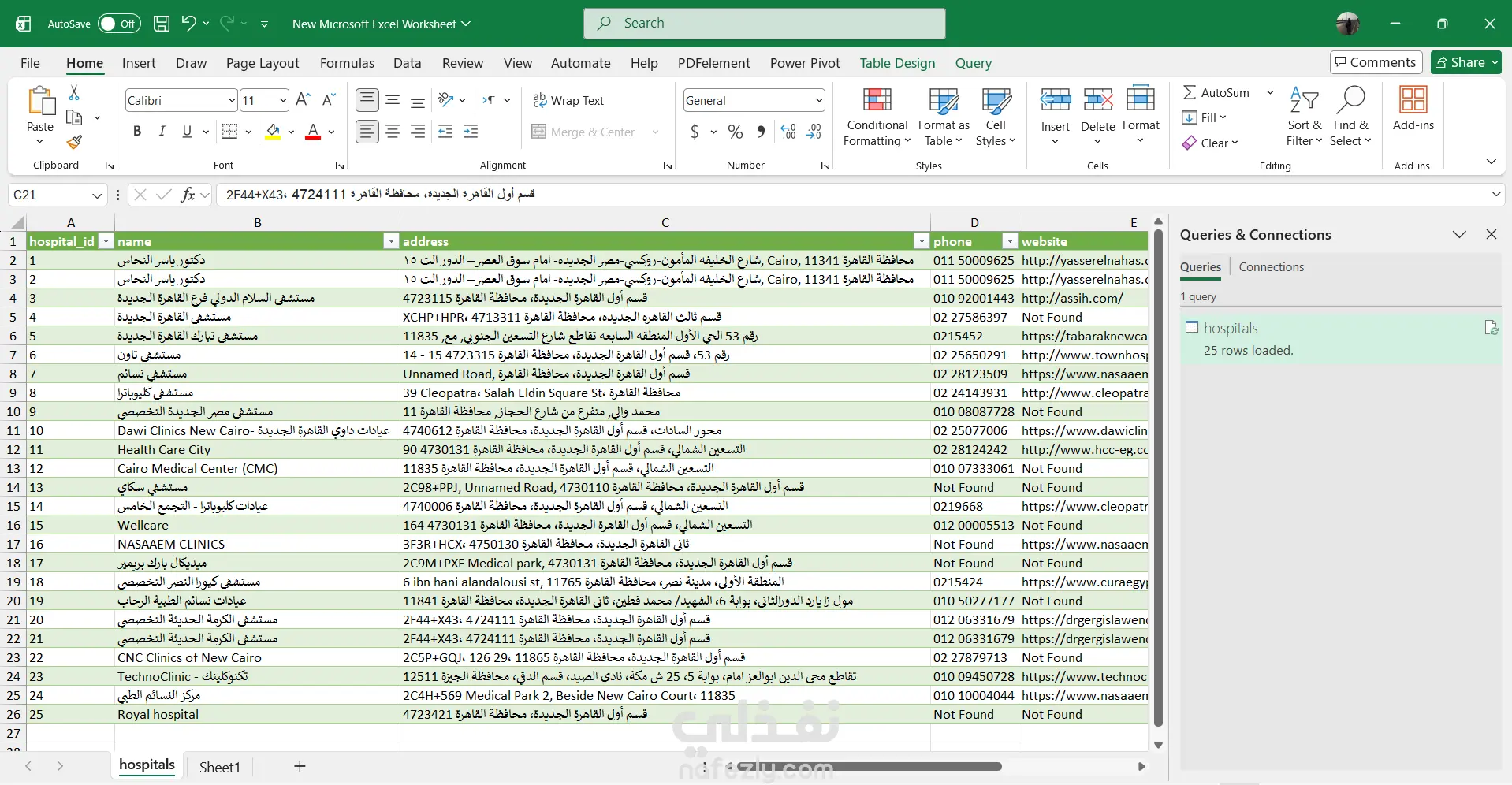1512x785 pixels.
Task: Toggle Bold formatting
Action: click(x=137, y=132)
